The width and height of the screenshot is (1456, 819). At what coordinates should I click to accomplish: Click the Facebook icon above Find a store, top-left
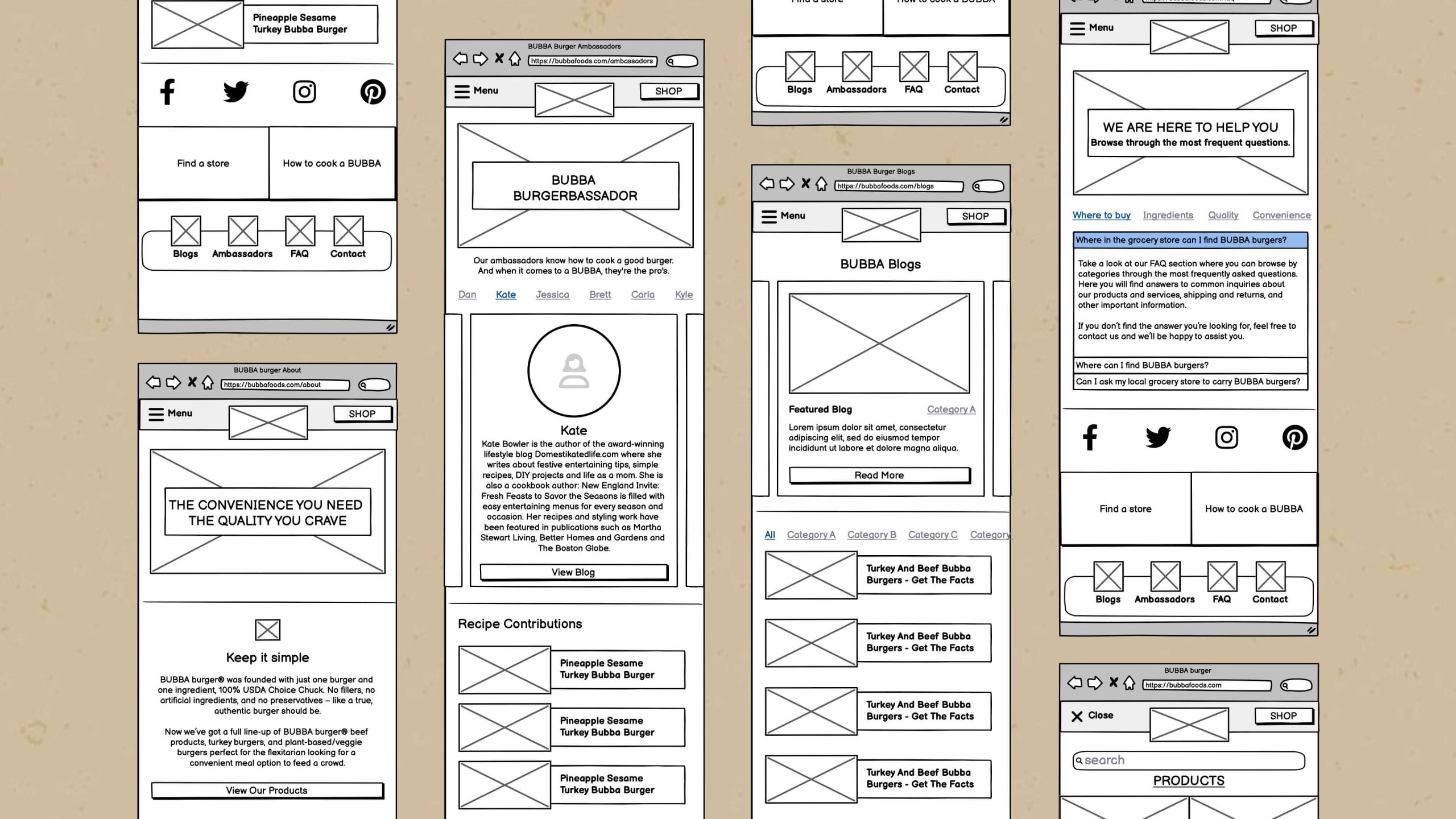pyautogui.click(x=167, y=92)
